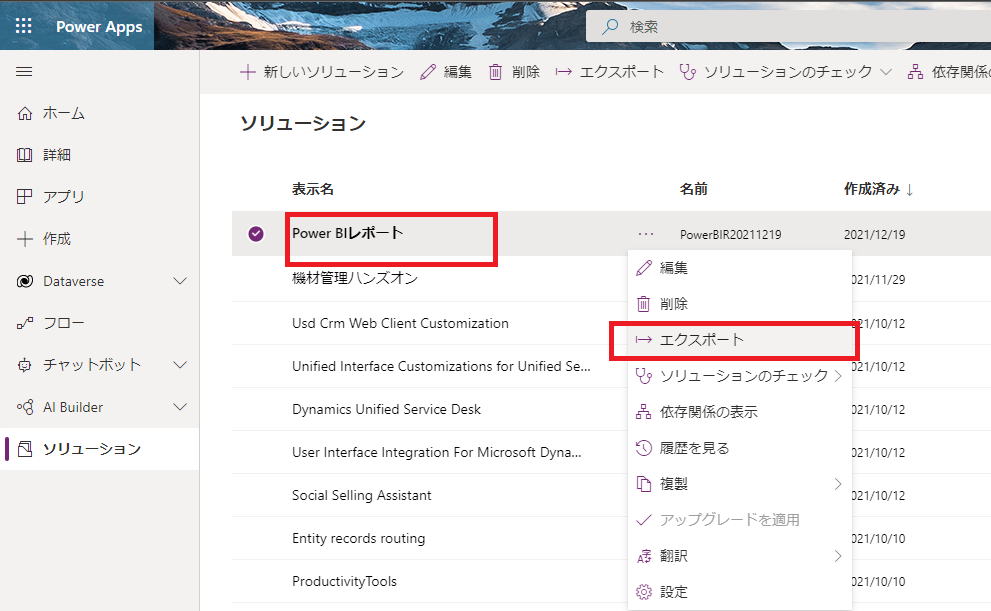Choose 編集 in the context menu
The height and width of the screenshot is (611, 991).
(740, 268)
